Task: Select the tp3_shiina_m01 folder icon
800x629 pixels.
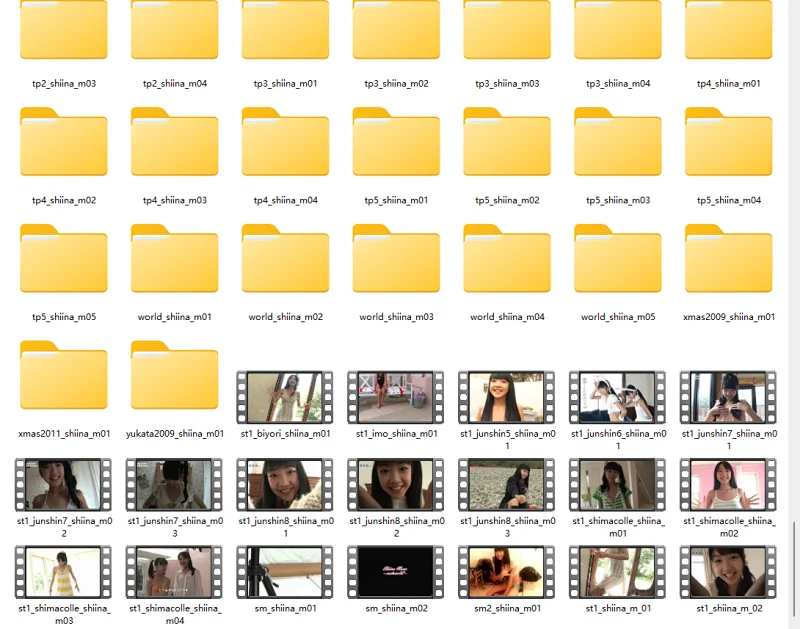Action: 285,30
